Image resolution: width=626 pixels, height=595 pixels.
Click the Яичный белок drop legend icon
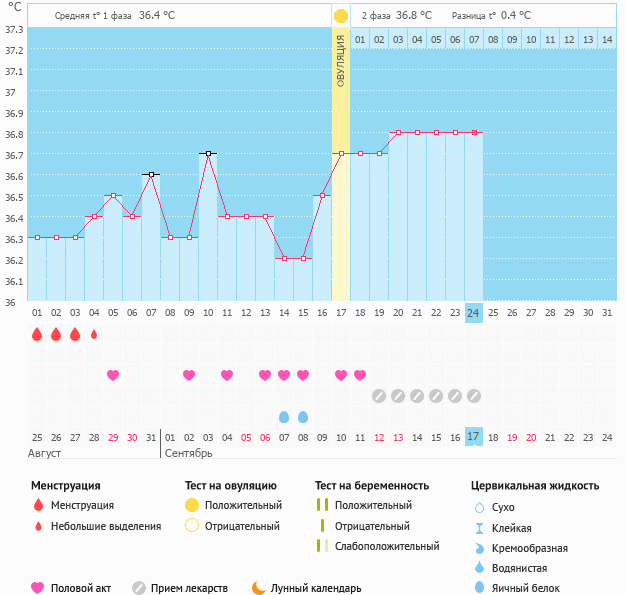coord(479,588)
